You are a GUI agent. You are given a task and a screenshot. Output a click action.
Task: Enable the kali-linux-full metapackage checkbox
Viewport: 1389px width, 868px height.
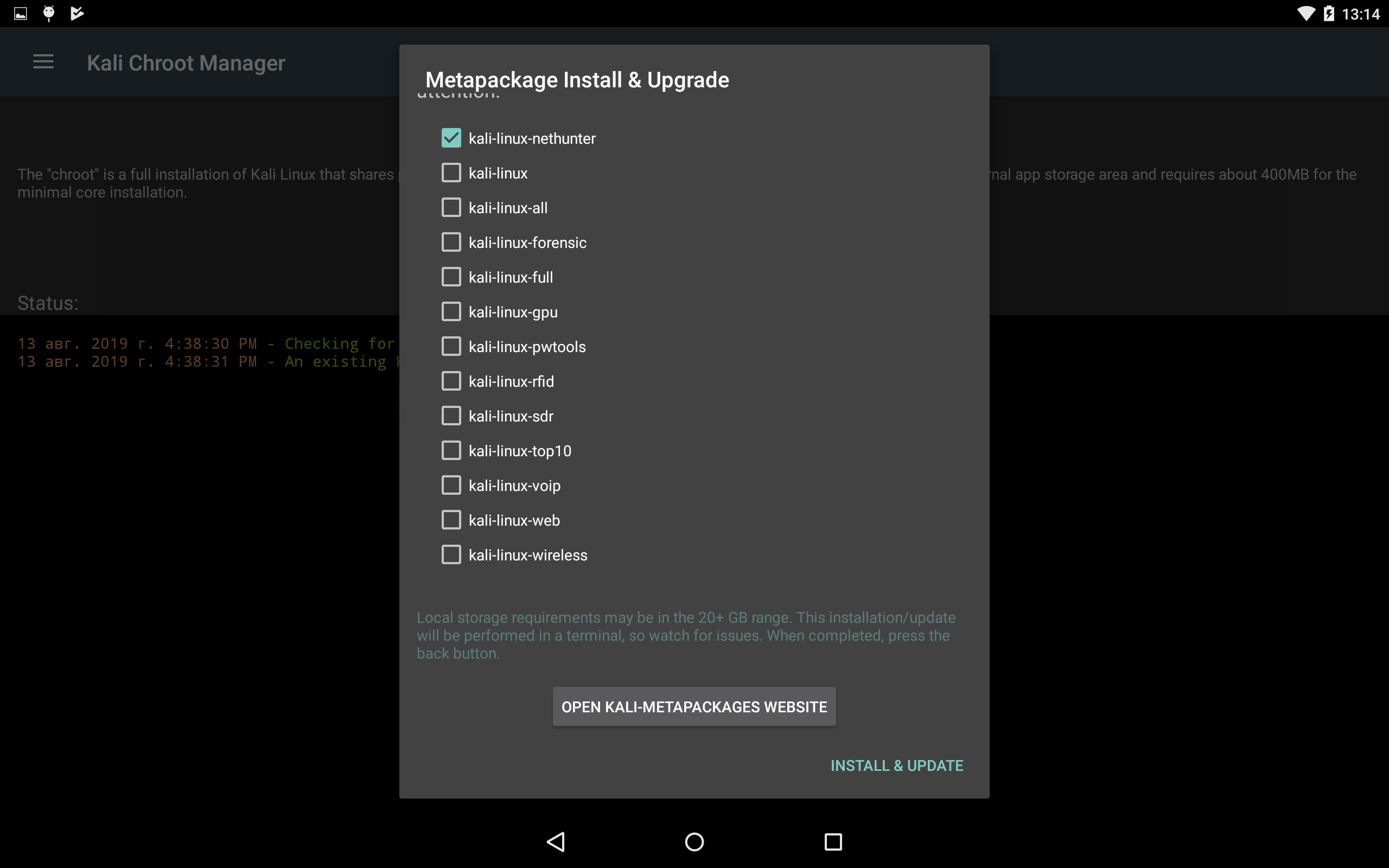(x=451, y=277)
